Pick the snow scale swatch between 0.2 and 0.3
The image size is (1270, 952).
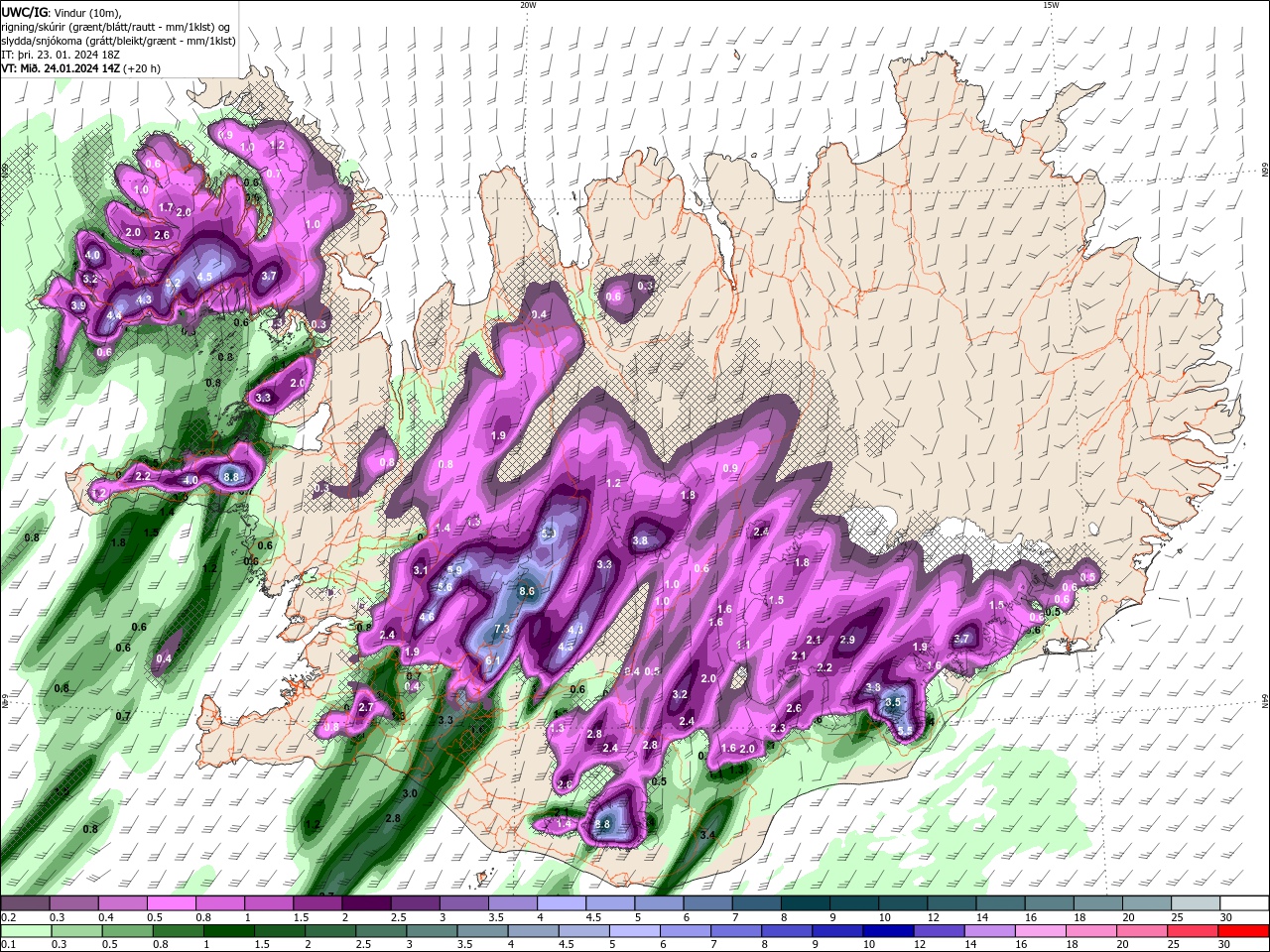tap(25, 902)
